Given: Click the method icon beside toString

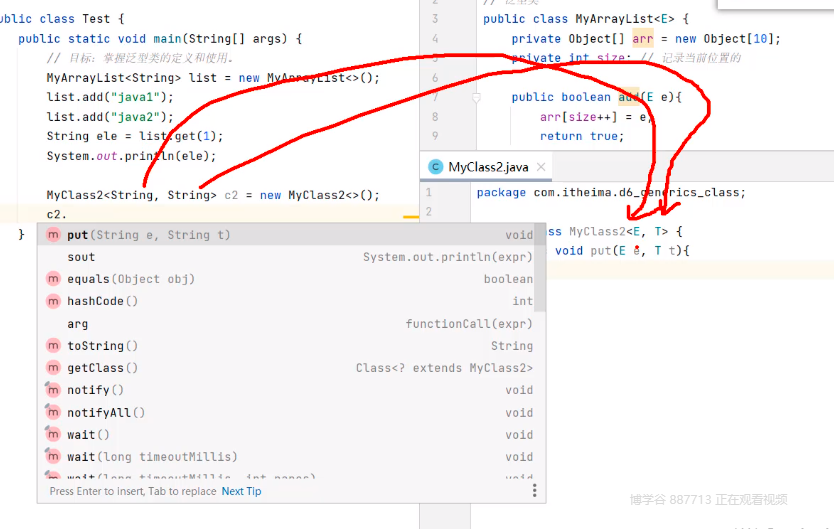Looking at the screenshot, I should pyautogui.click(x=53, y=346).
